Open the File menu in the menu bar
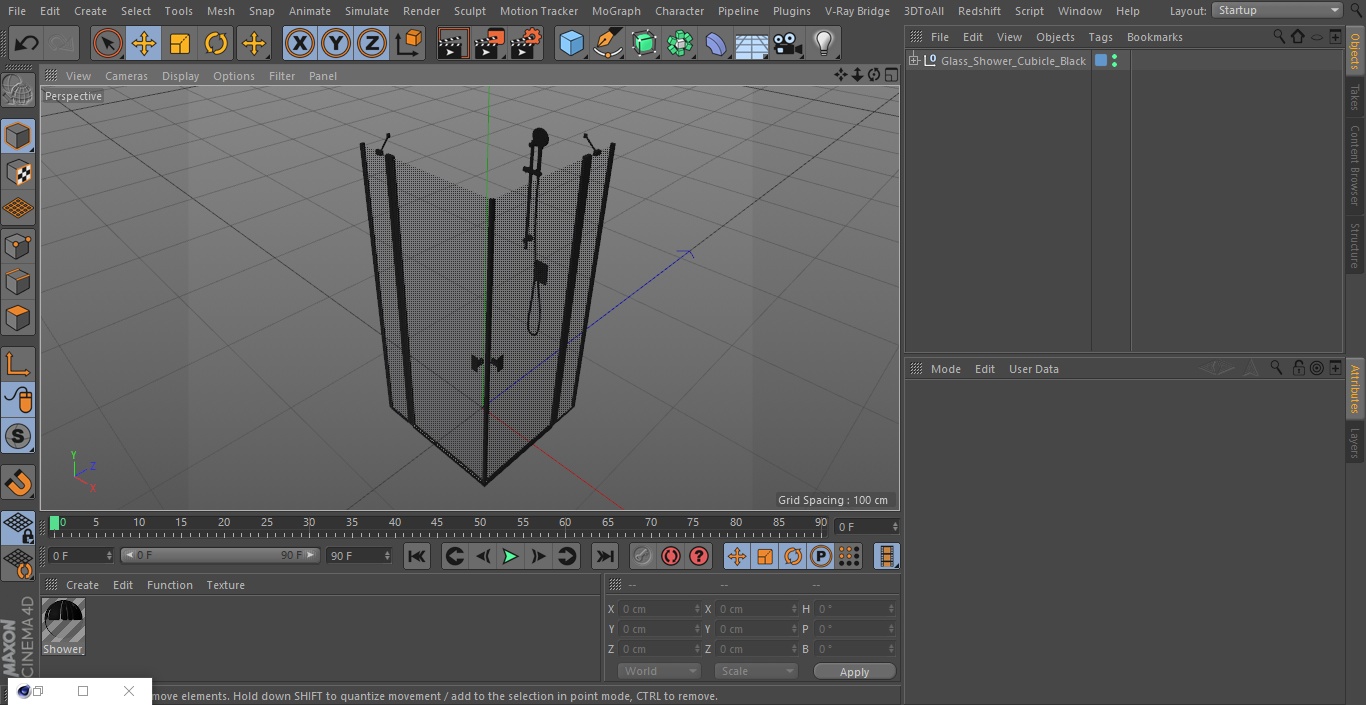 tap(17, 11)
